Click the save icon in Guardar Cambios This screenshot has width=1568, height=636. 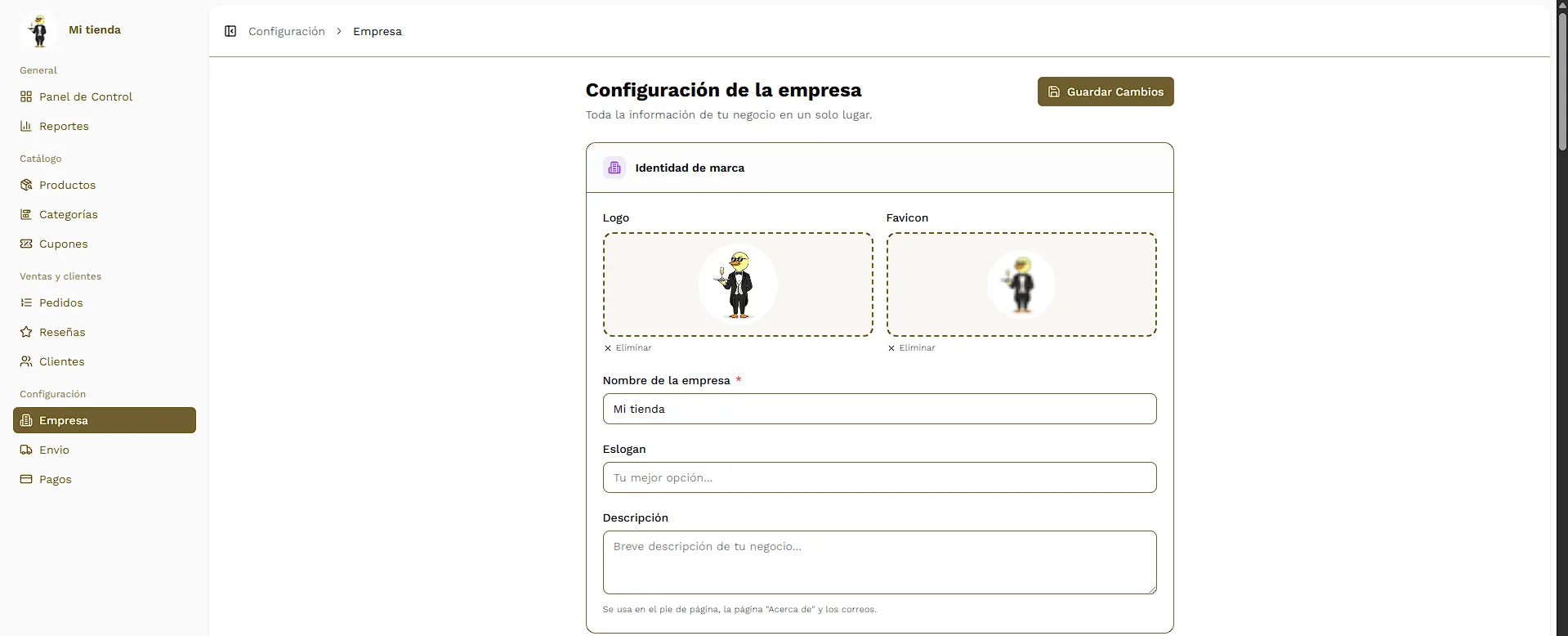click(1054, 92)
